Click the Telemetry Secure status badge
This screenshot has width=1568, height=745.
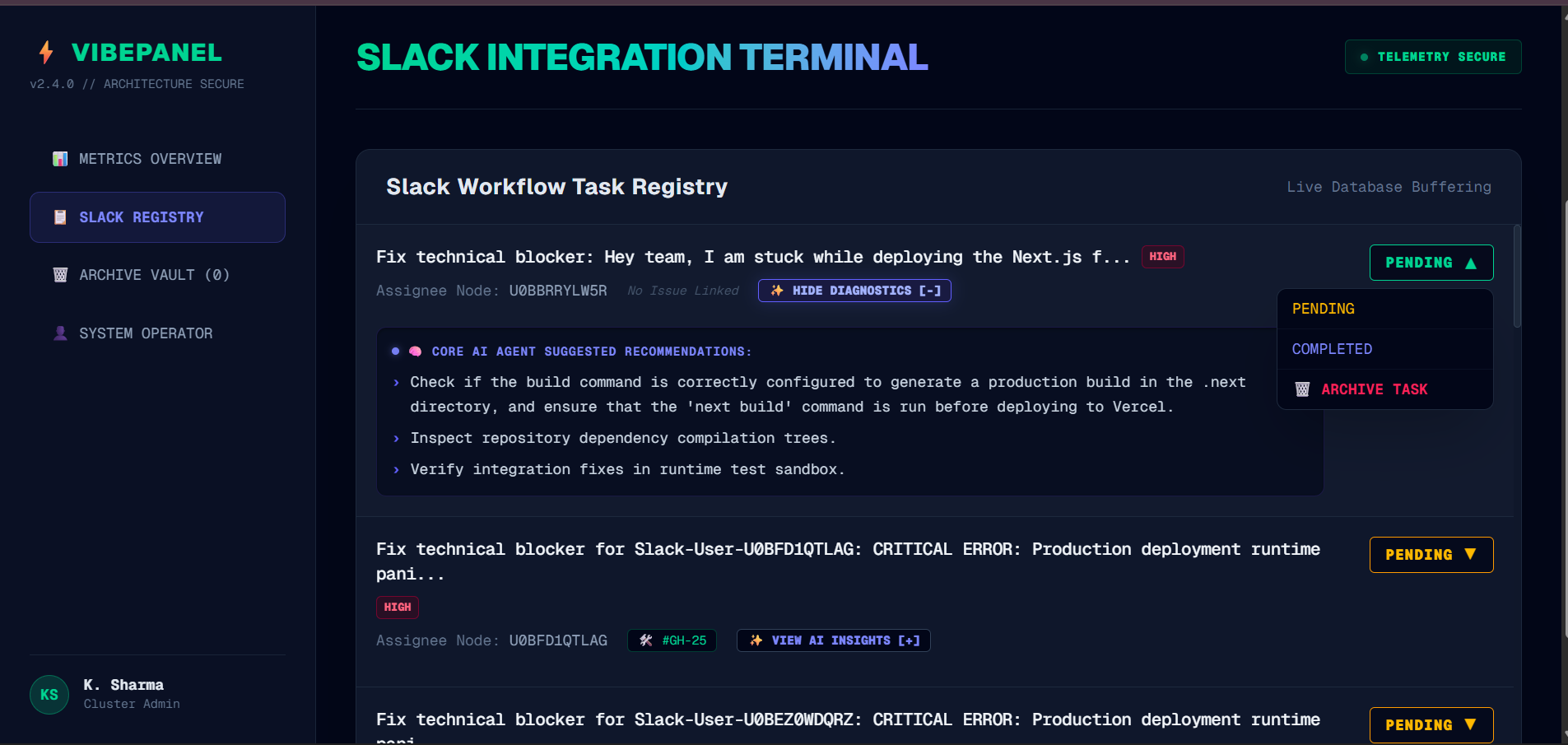(x=1433, y=57)
